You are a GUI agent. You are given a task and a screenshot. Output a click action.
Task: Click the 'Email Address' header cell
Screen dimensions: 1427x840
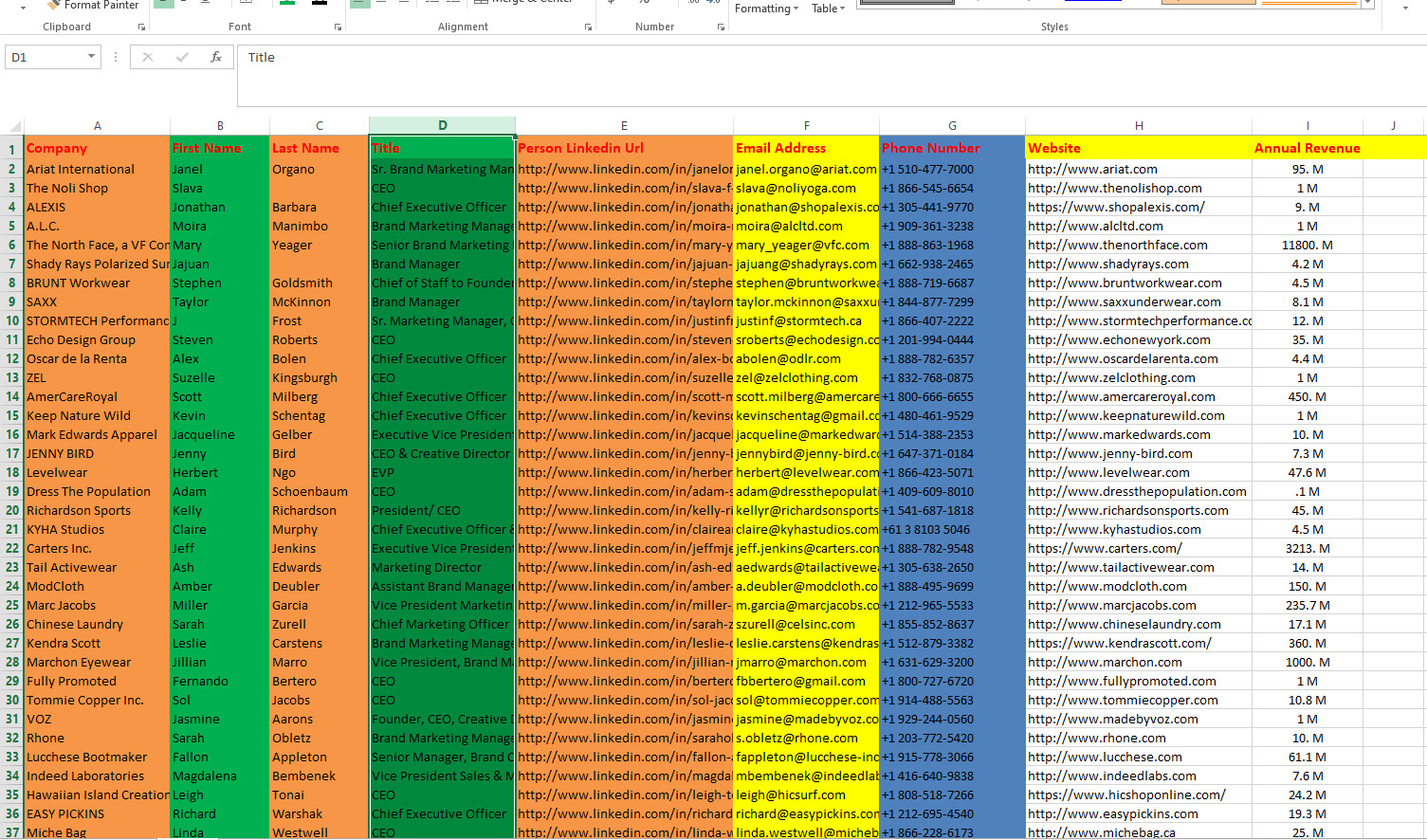pos(806,148)
